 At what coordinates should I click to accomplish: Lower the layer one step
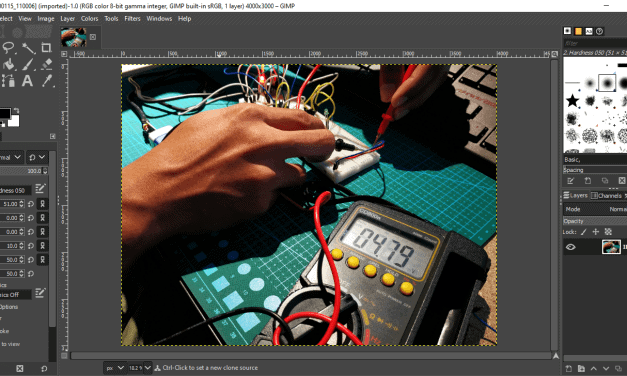click(606, 368)
